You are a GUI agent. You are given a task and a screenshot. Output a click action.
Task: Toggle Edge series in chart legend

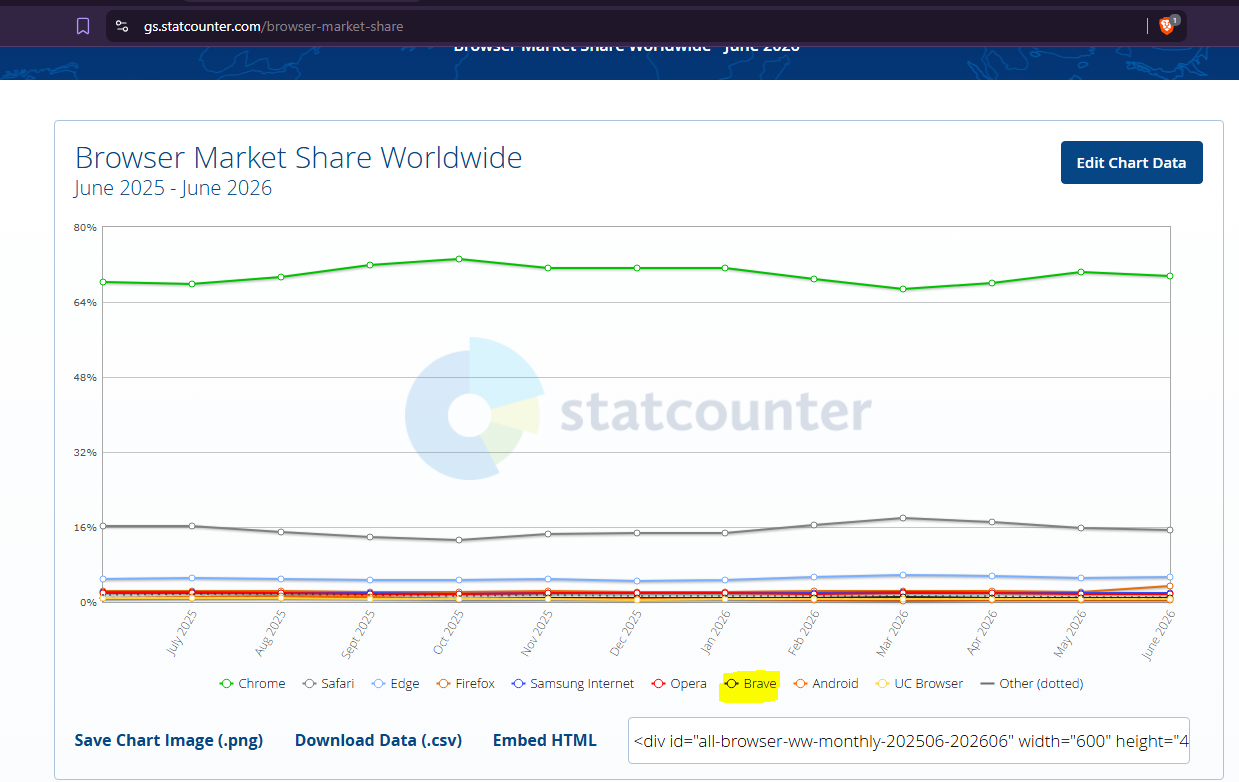tap(395, 684)
